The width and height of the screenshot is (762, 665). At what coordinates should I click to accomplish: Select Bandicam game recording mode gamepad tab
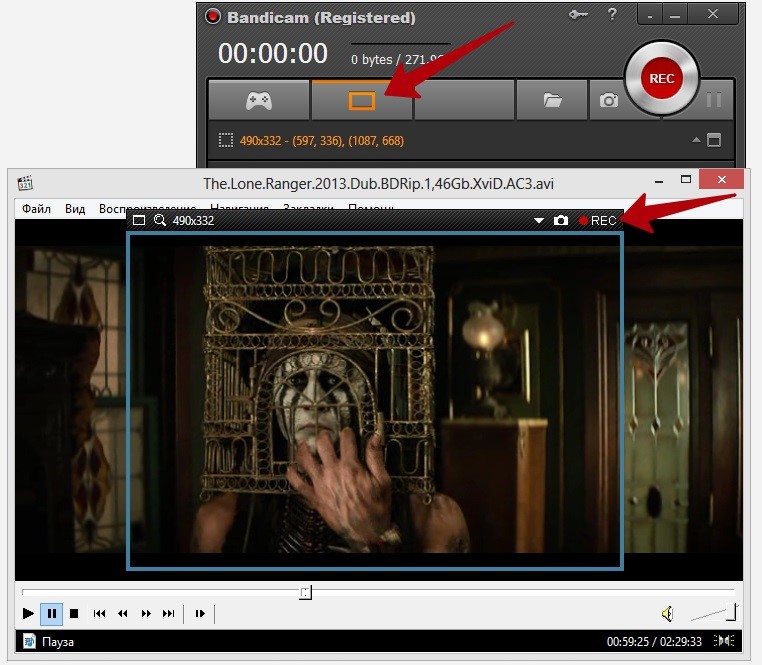coord(259,100)
